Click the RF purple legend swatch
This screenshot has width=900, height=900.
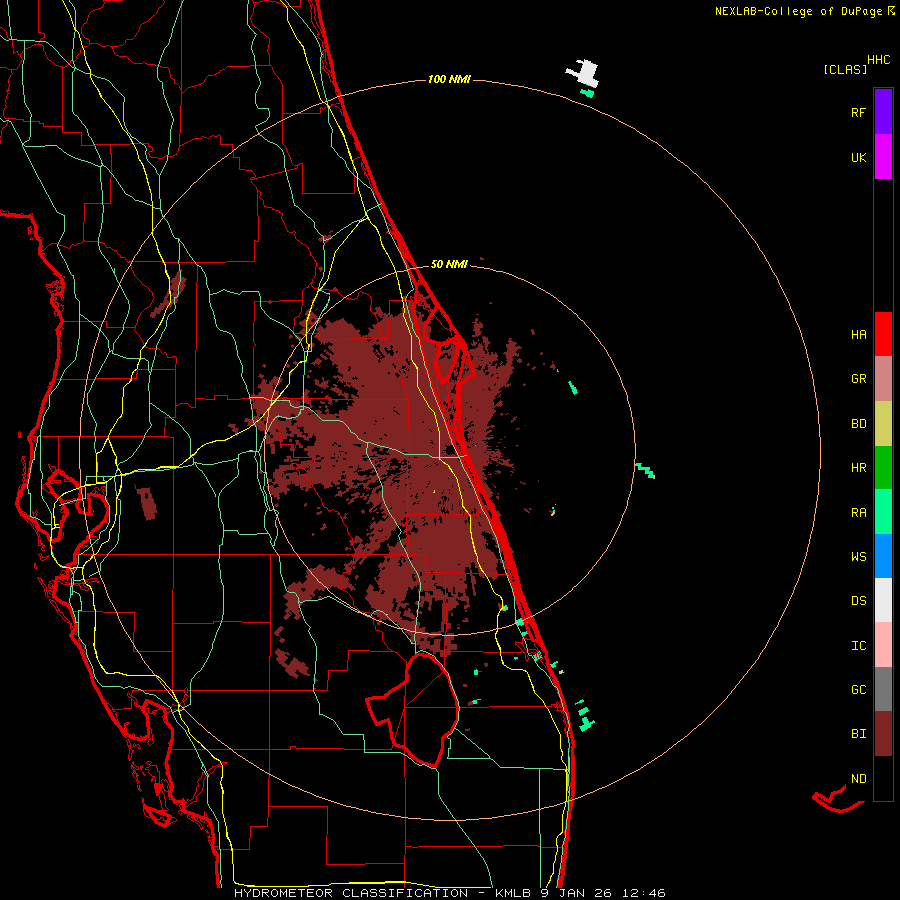point(883,111)
